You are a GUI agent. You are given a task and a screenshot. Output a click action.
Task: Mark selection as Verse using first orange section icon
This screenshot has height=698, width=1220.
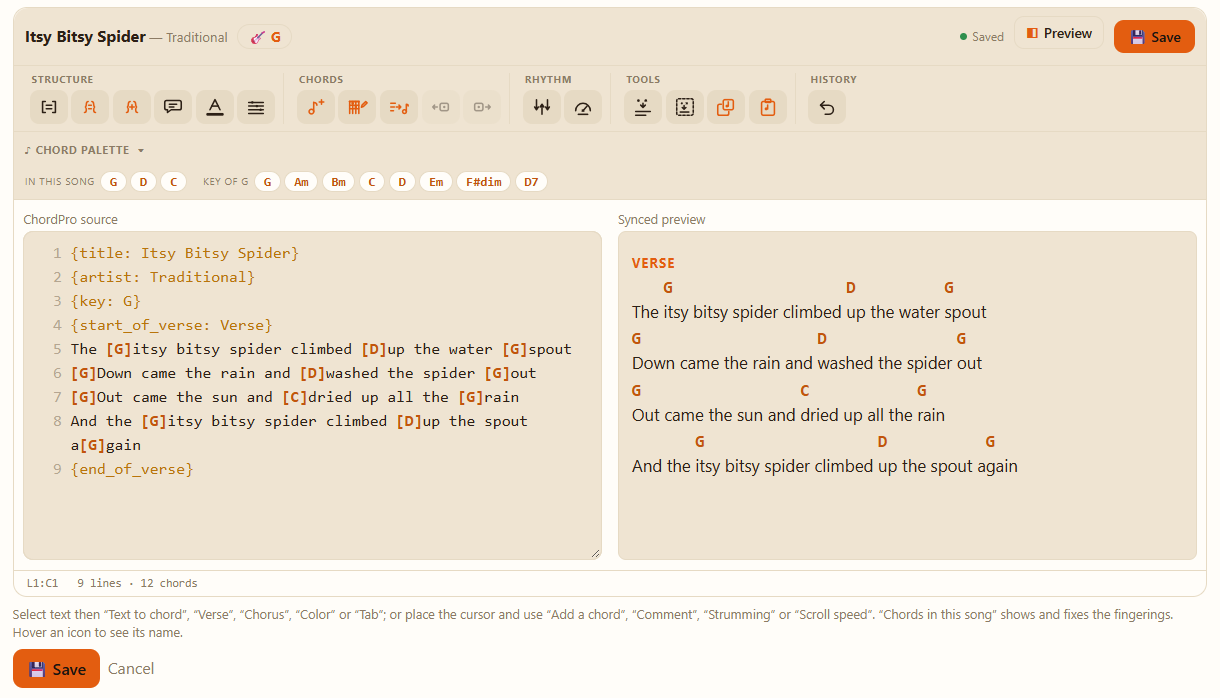[90, 107]
